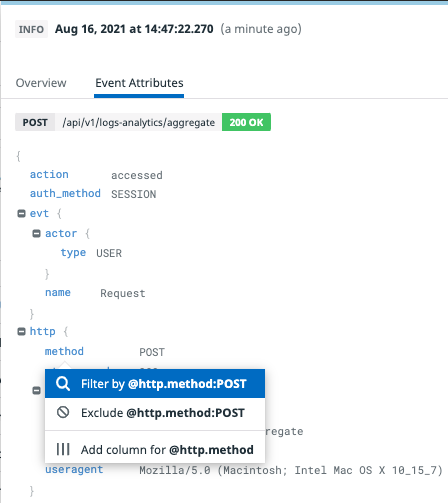Switch to the Overview tab
Image resolution: width=448 pixels, height=503 pixels.
pos(41,83)
